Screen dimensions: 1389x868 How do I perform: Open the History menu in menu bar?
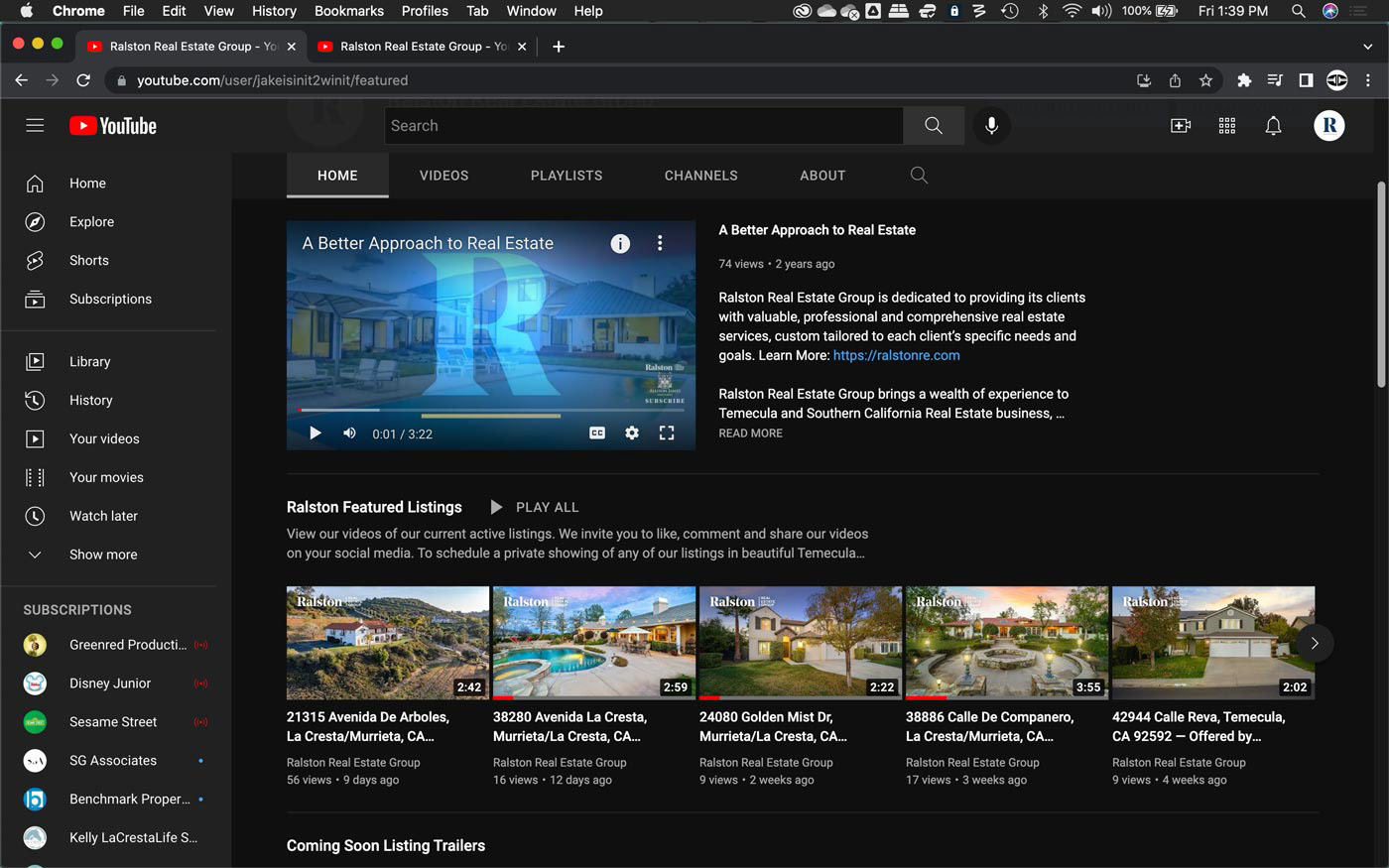click(274, 11)
